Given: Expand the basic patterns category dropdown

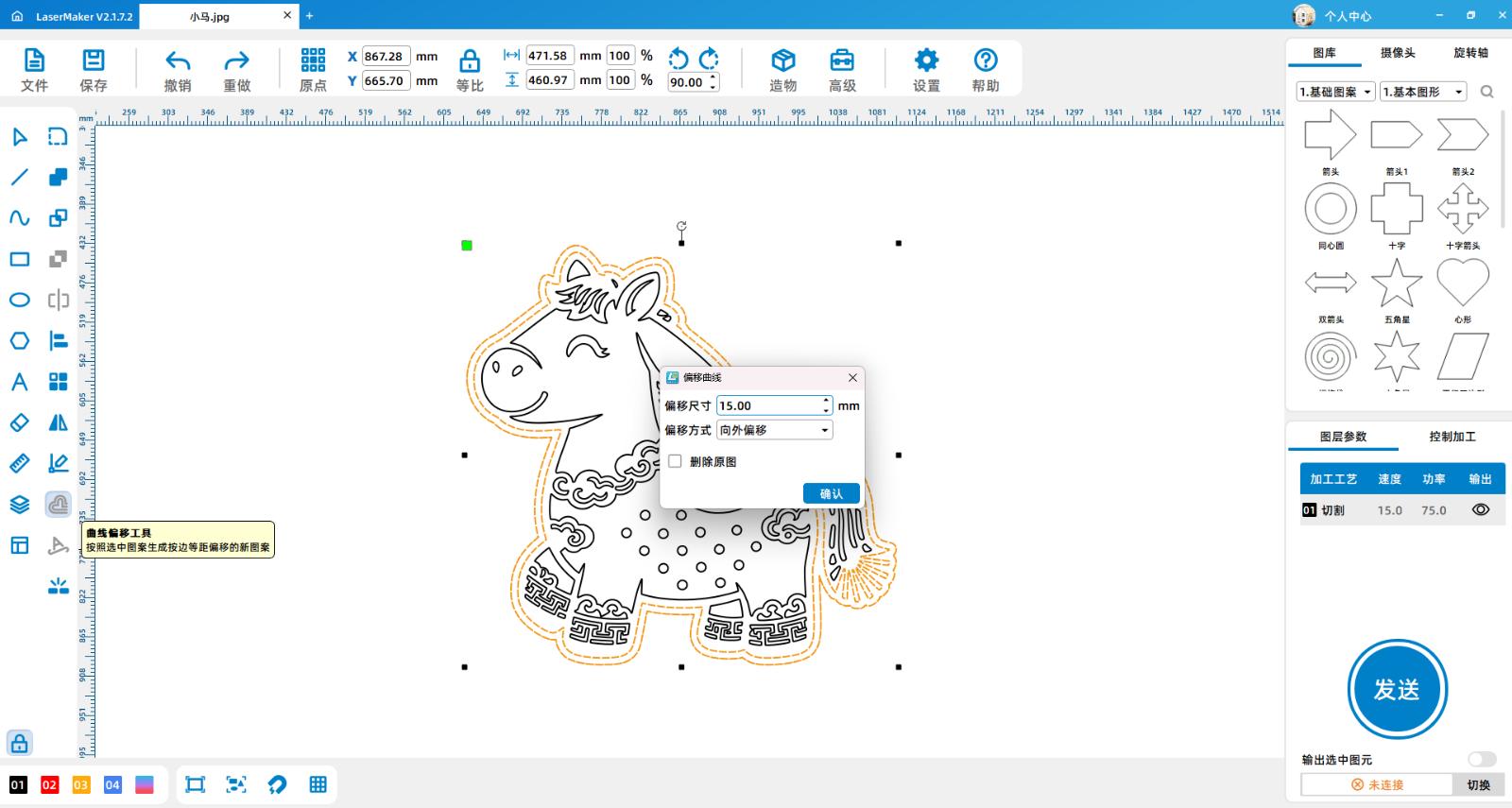Looking at the screenshot, I should point(1335,92).
